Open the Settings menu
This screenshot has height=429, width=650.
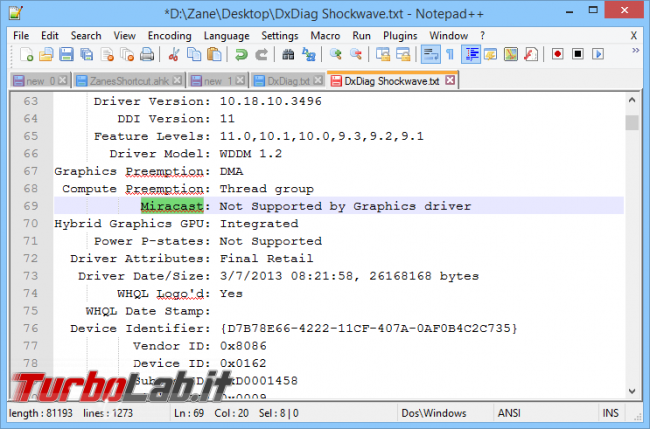(280, 36)
